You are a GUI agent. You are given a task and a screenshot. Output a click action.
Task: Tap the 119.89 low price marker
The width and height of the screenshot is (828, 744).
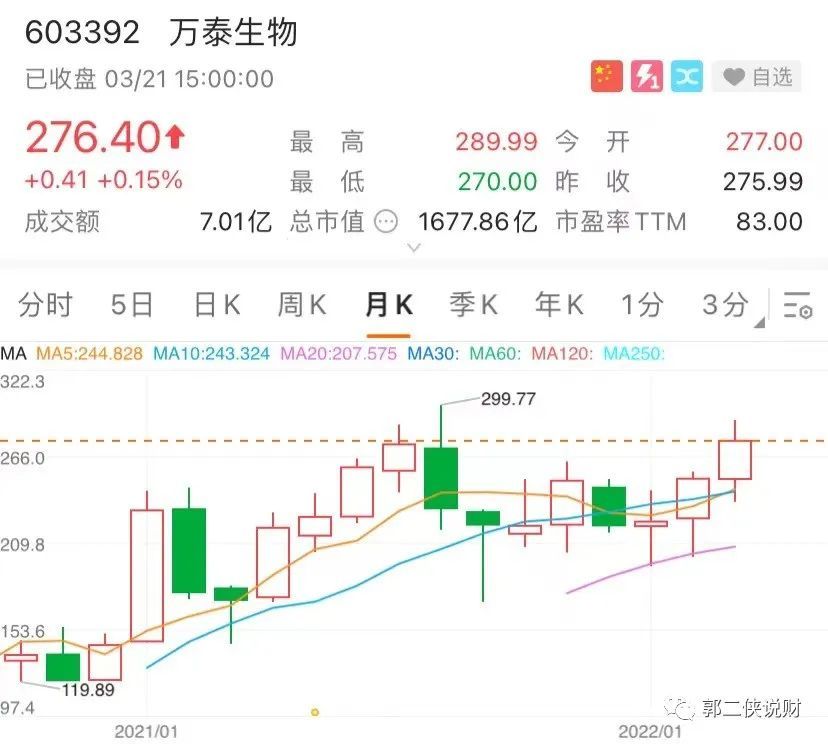click(x=88, y=690)
